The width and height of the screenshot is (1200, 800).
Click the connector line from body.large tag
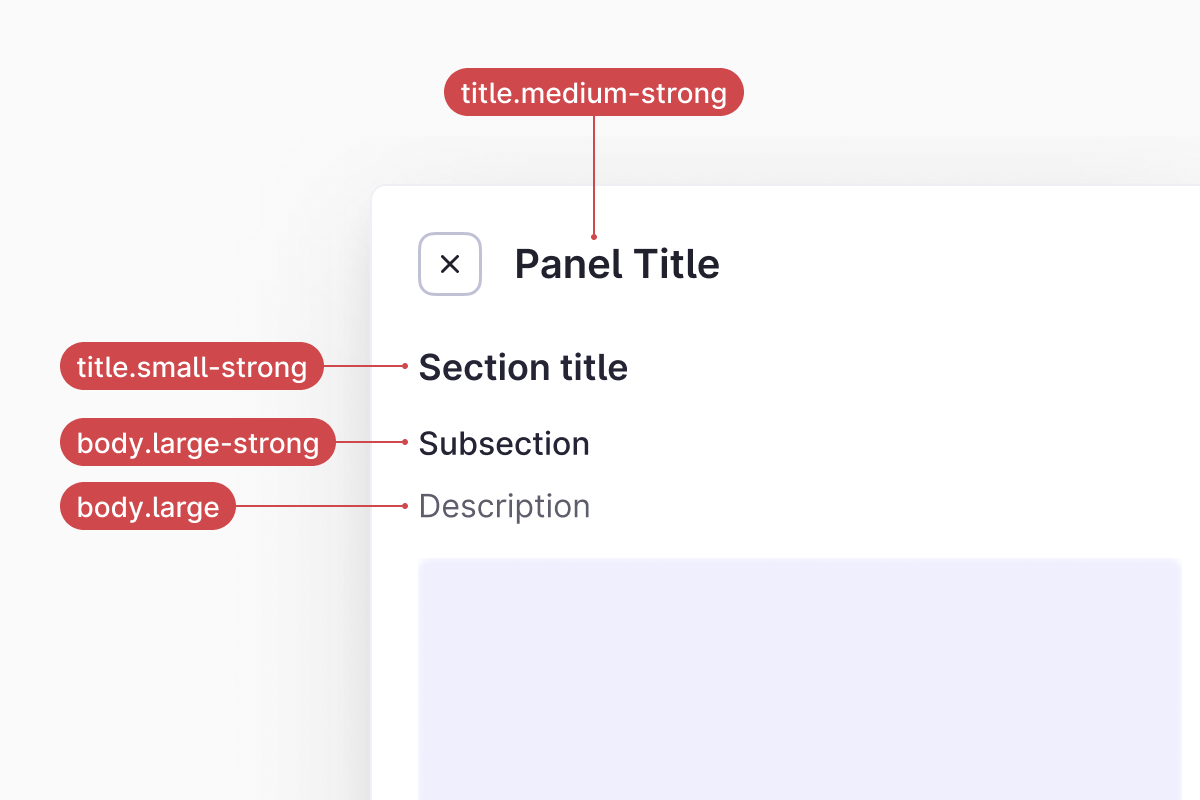tap(320, 506)
